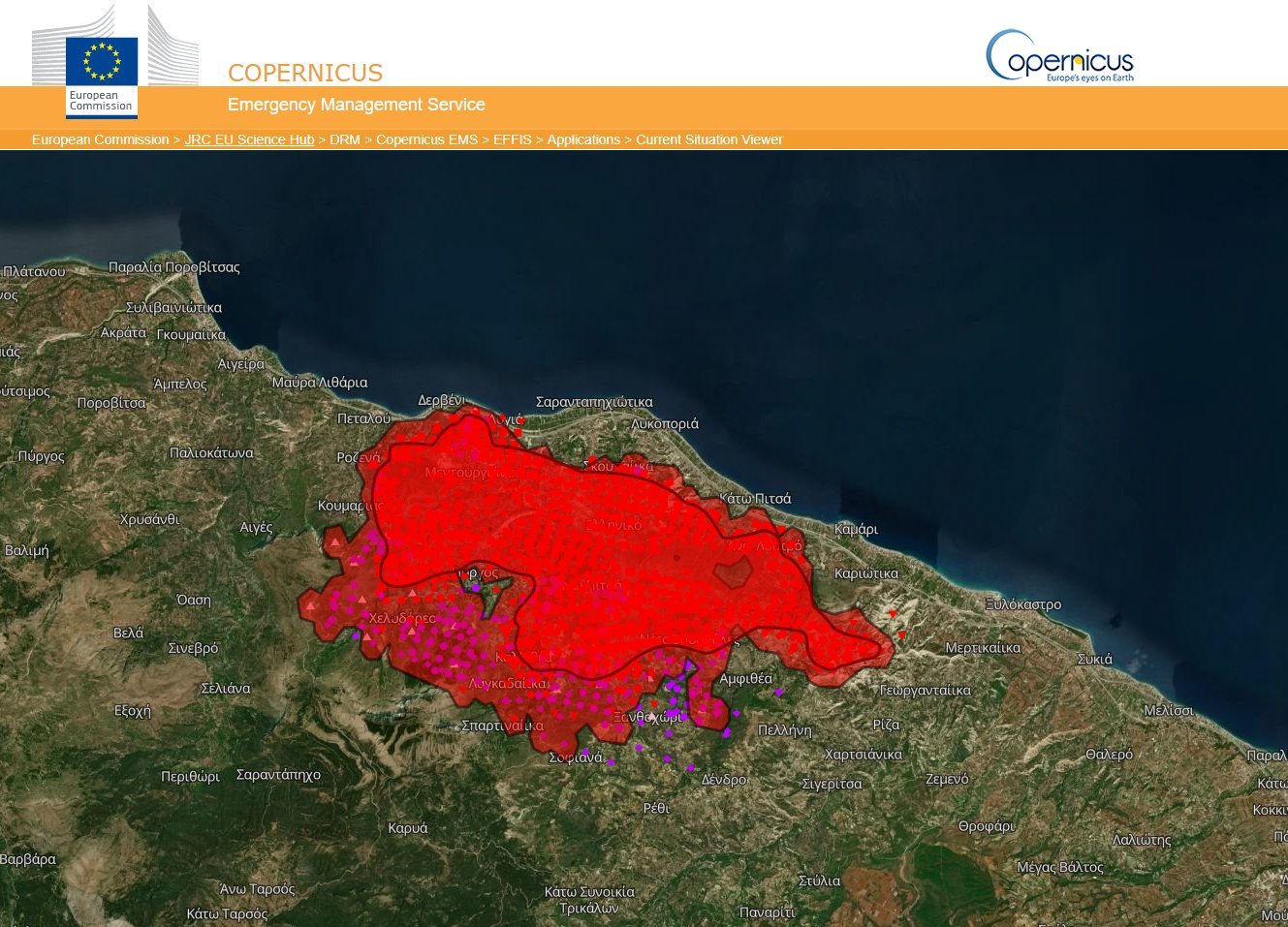Select the Παναρίτι map label
This screenshot has width=1288, height=927.
(x=767, y=912)
